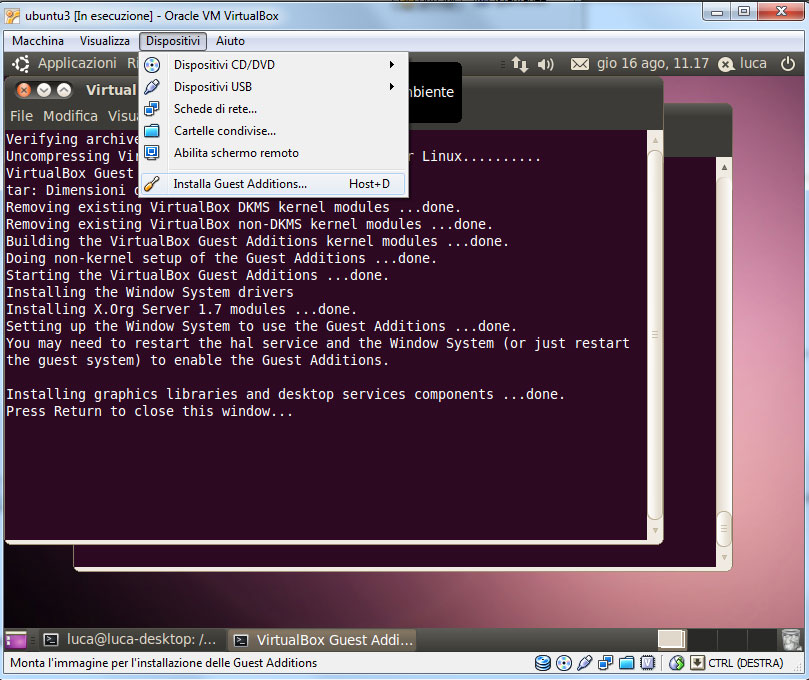
Task: Open the messaging envelope indicator
Action: [x=579, y=64]
